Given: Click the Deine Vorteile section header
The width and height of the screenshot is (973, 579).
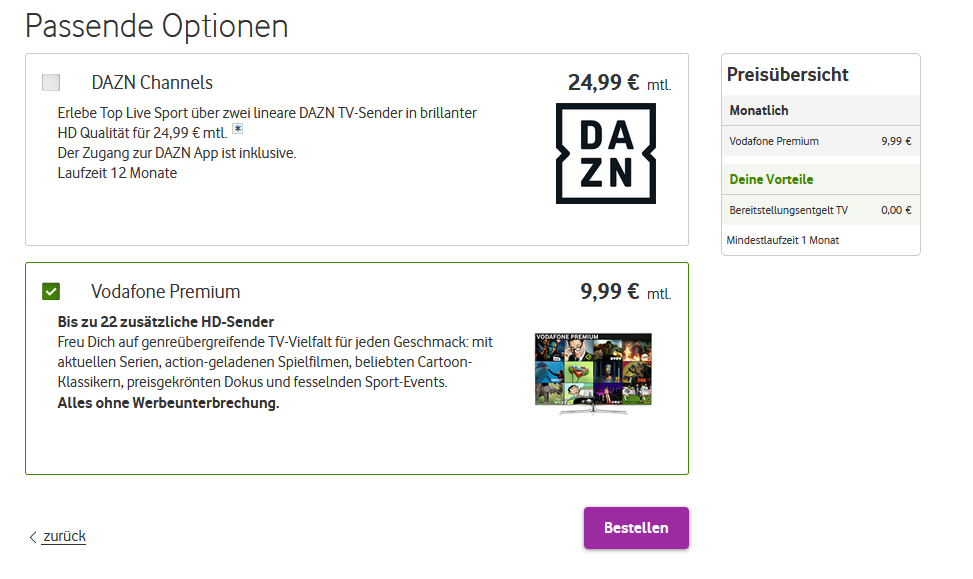Looking at the screenshot, I should (x=771, y=179).
